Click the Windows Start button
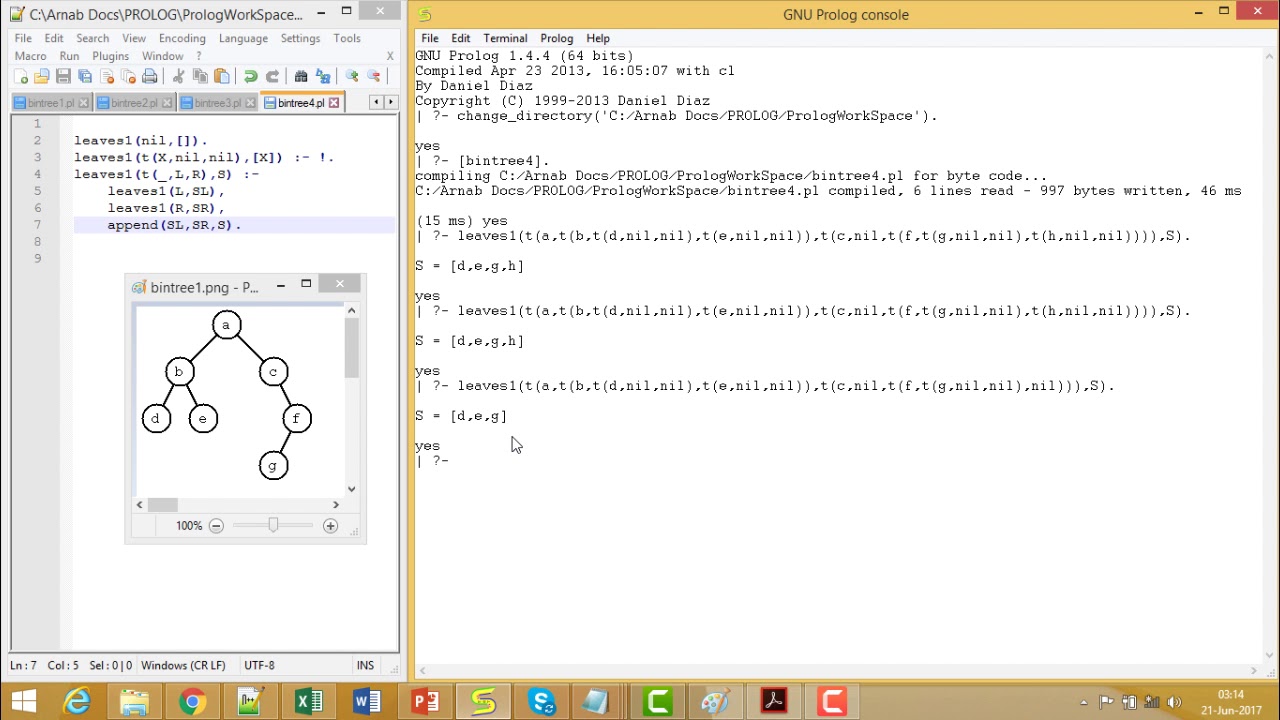The height and width of the screenshot is (720, 1280). (24, 702)
